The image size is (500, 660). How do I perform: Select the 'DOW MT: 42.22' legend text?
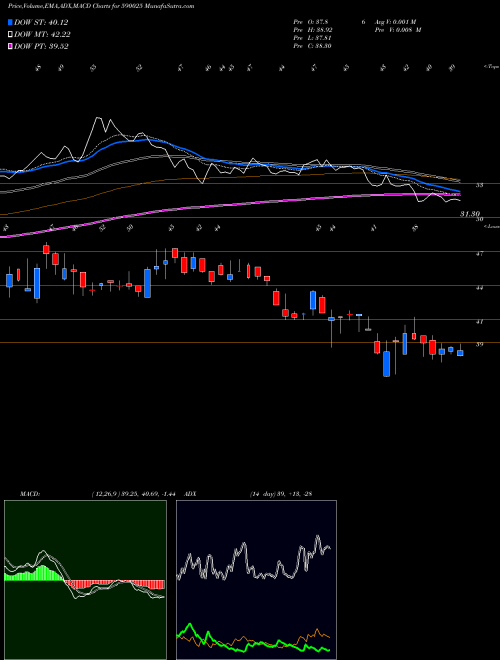pyautogui.click(x=42, y=35)
